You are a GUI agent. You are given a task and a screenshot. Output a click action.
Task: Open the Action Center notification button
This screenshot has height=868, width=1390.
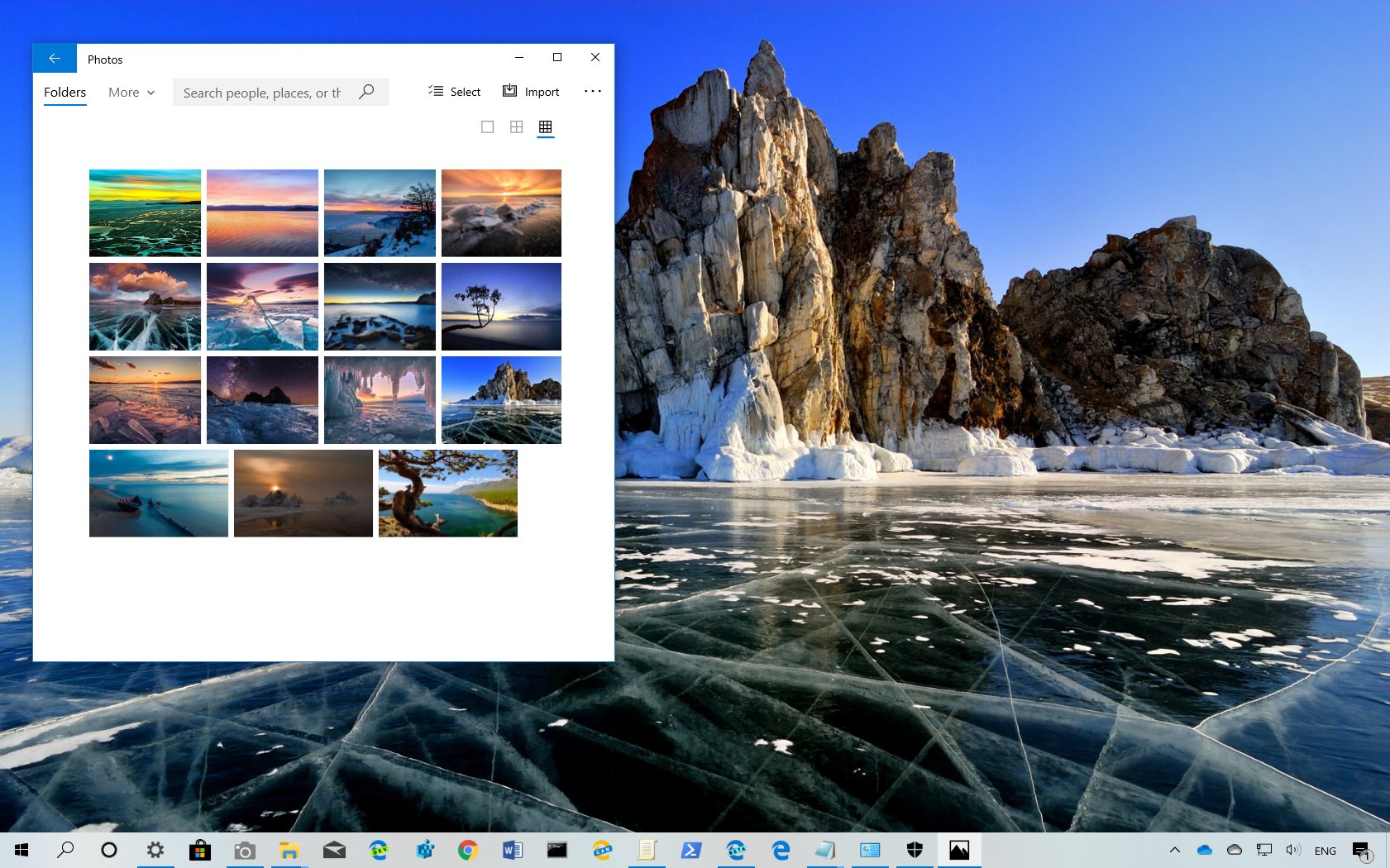coord(1361,849)
